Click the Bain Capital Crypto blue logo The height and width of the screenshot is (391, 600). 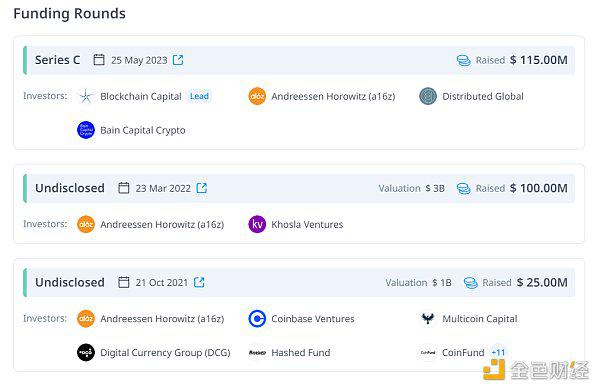click(86, 130)
